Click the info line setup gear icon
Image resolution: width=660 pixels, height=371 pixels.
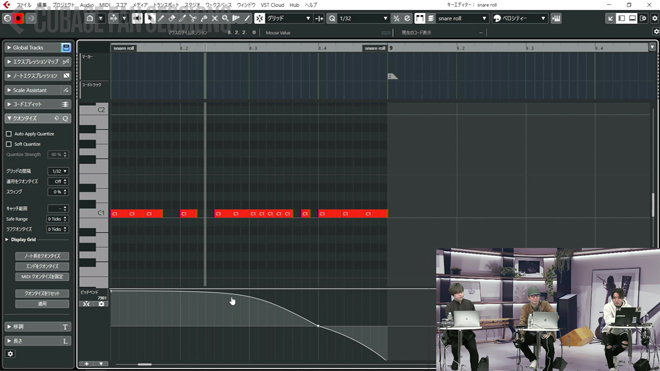pyautogui.click(x=656, y=32)
